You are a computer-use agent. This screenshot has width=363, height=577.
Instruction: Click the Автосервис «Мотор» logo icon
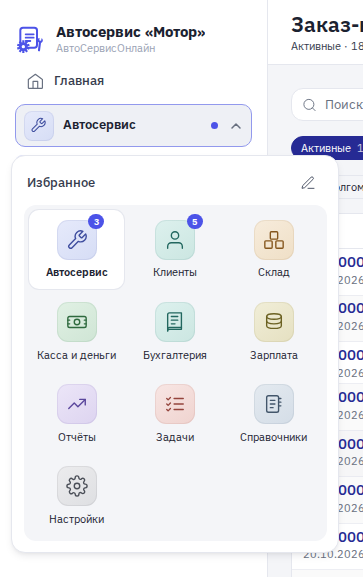pyautogui.click(x=30, y=39)
